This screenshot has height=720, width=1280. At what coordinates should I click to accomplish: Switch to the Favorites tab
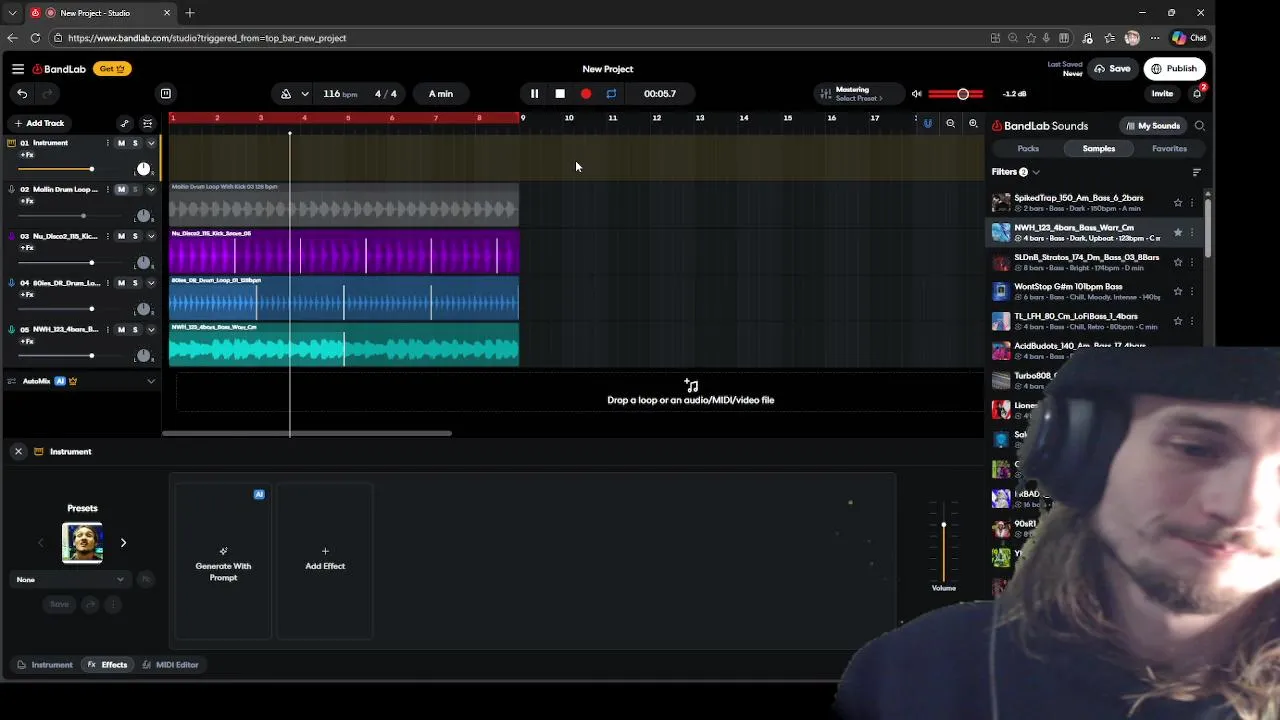[x=1169, y=149]
